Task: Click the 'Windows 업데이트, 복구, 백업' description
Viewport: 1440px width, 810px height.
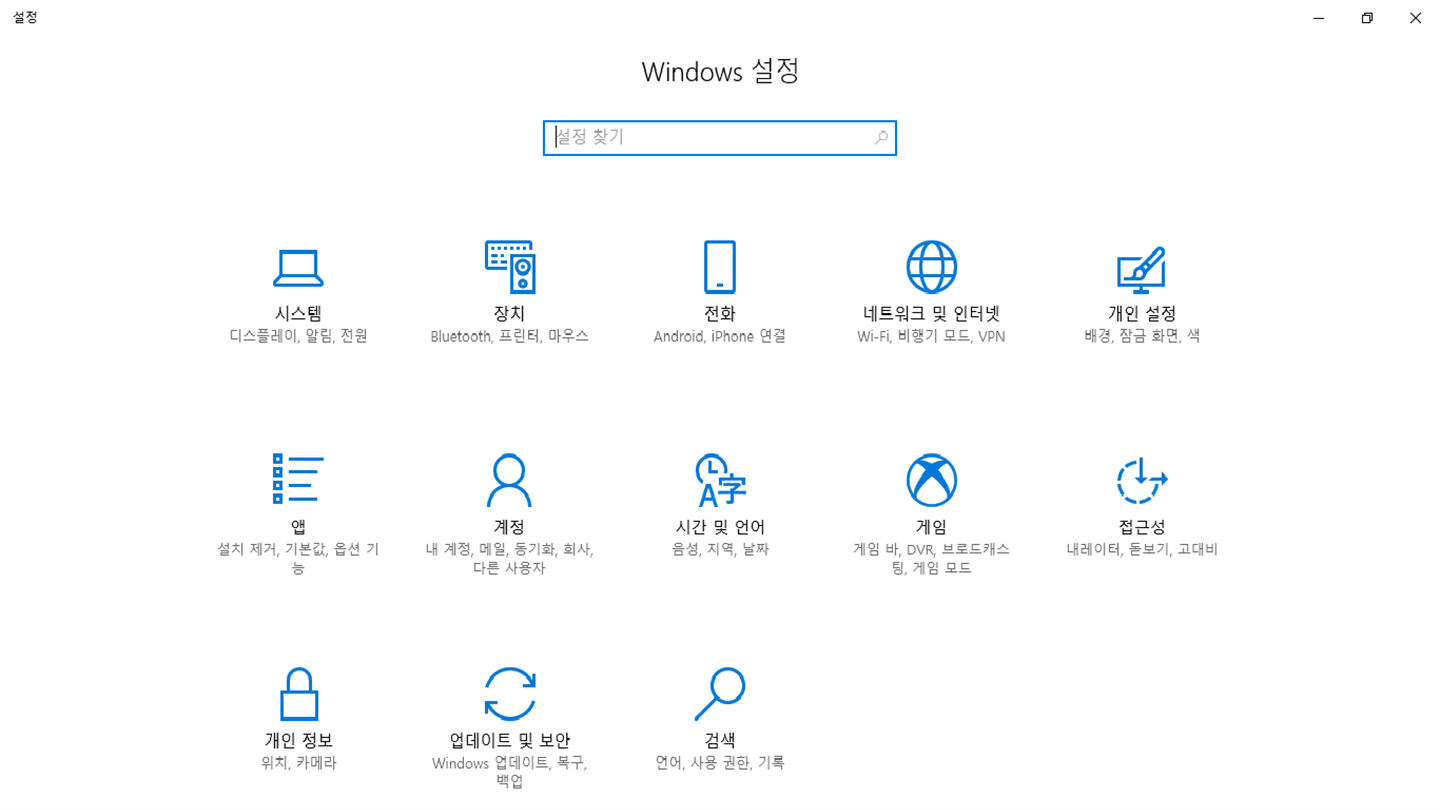Action: (x=510, y=772)
